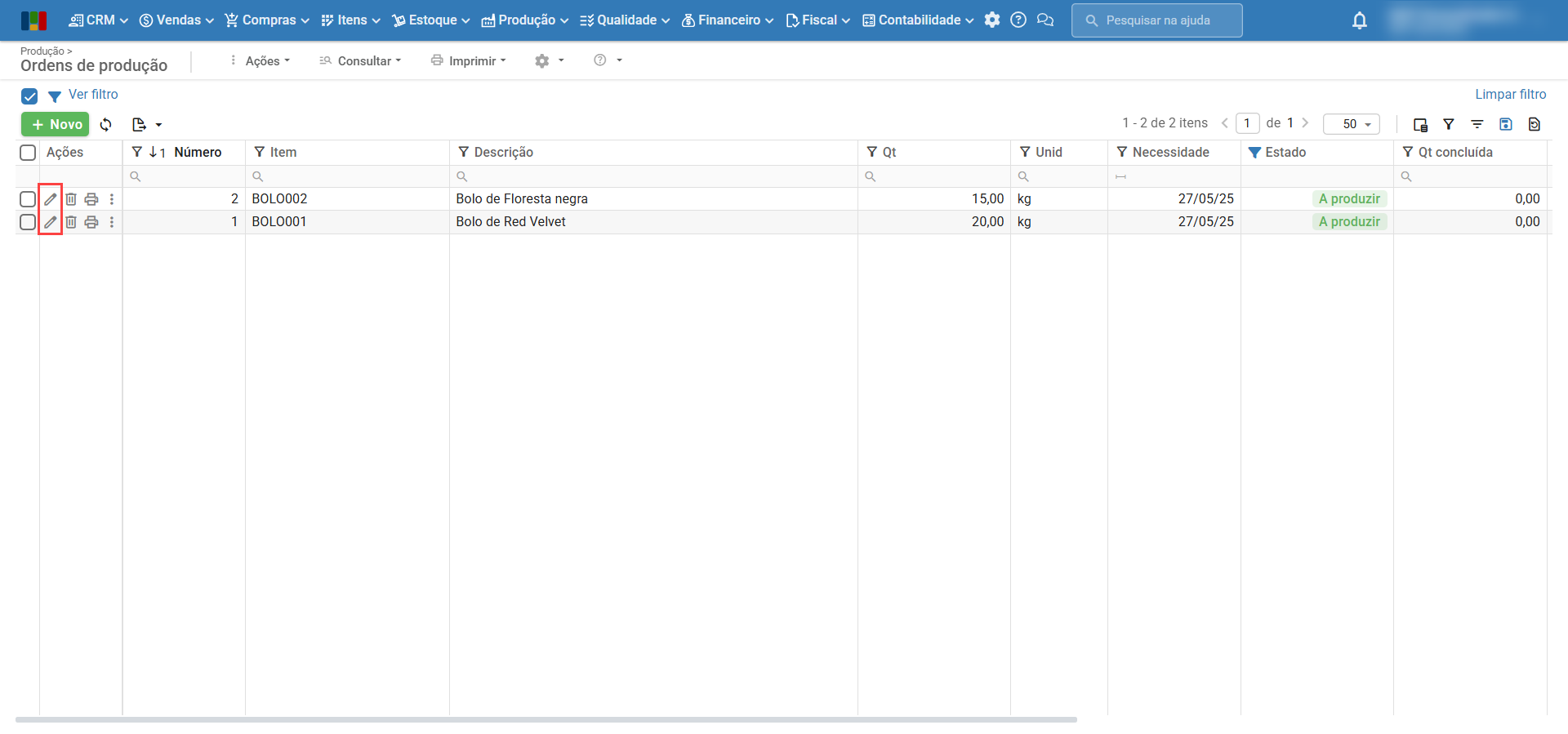This screenshot has height=734, width=1568.
Task: Open more actions menu for BOLO0002 row
Action: point(112,199)
